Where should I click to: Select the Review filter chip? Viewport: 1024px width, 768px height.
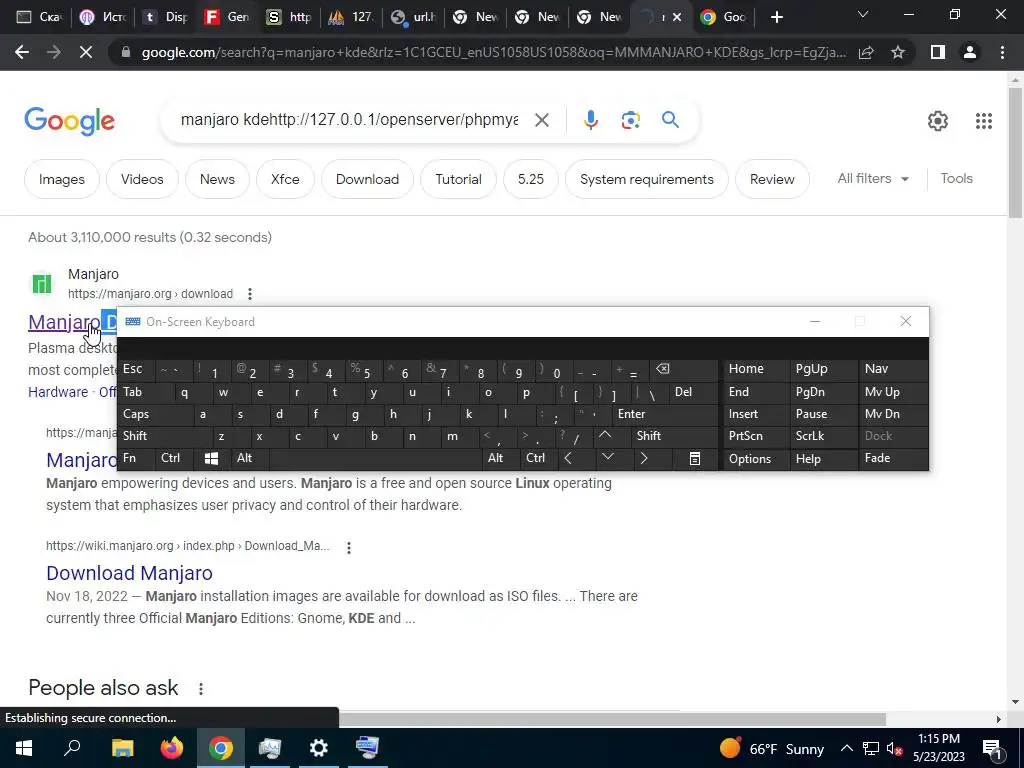(x=772, y=179)
